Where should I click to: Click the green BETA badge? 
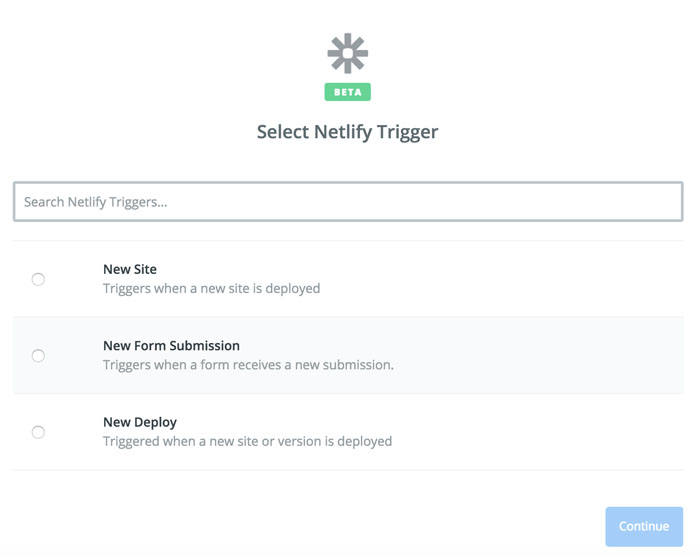[x=347, y=92]
